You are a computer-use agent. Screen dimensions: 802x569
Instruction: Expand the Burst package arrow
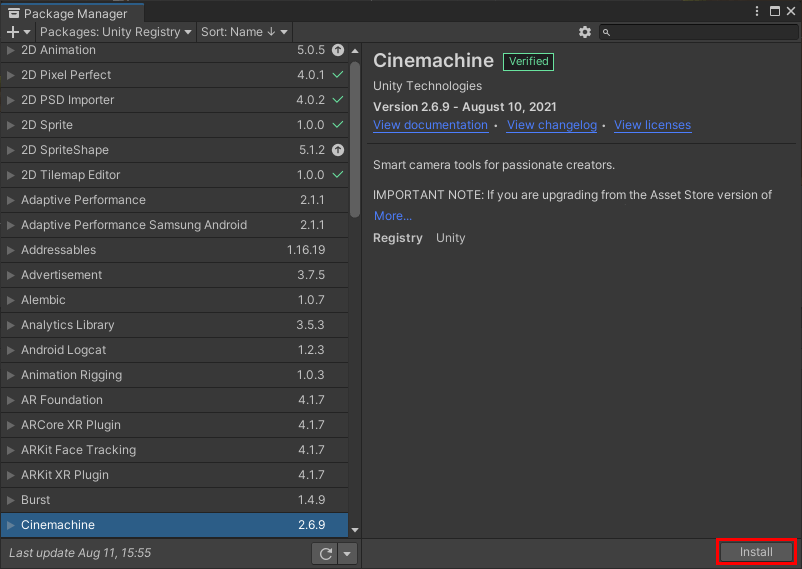(10, 500)
